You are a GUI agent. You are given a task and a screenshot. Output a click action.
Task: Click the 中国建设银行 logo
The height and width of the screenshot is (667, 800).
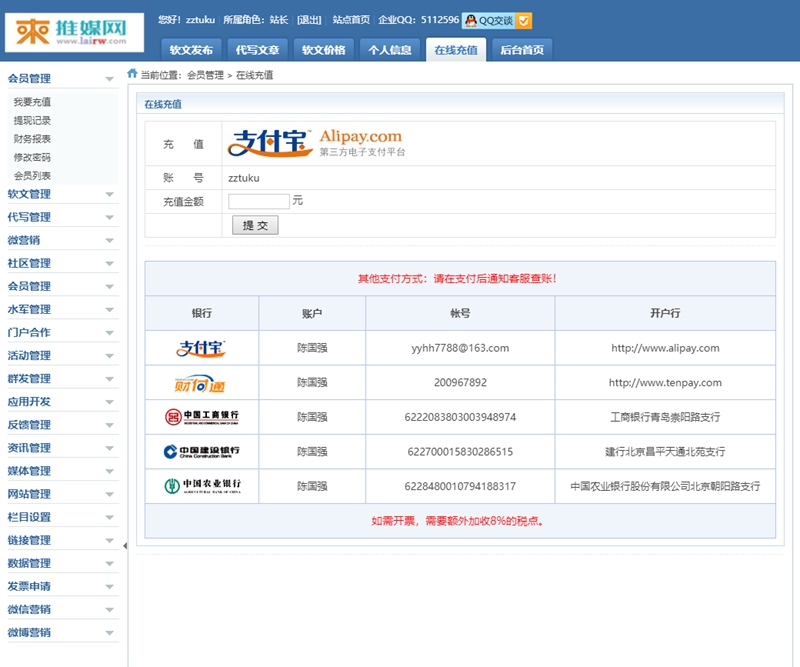click(x=202, y=451)
